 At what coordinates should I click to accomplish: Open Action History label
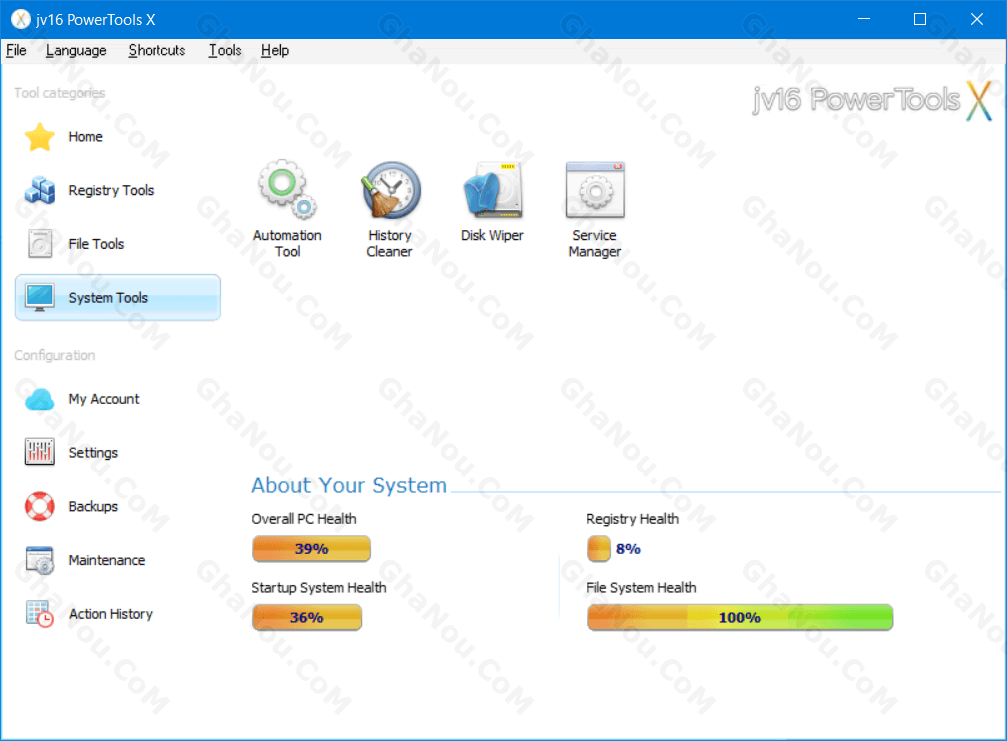coord(111,615)
